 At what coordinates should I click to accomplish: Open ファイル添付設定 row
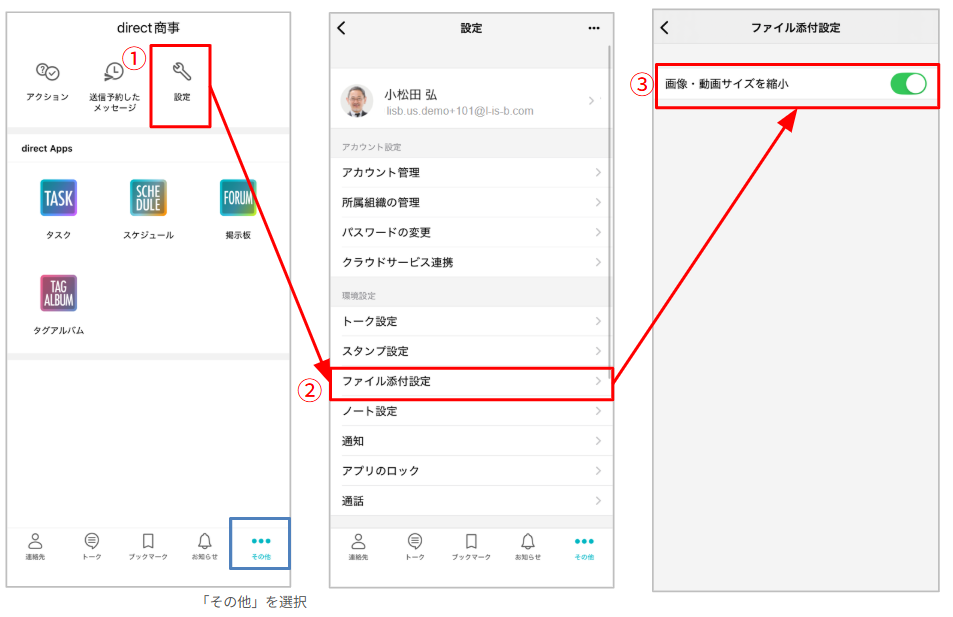471,381
